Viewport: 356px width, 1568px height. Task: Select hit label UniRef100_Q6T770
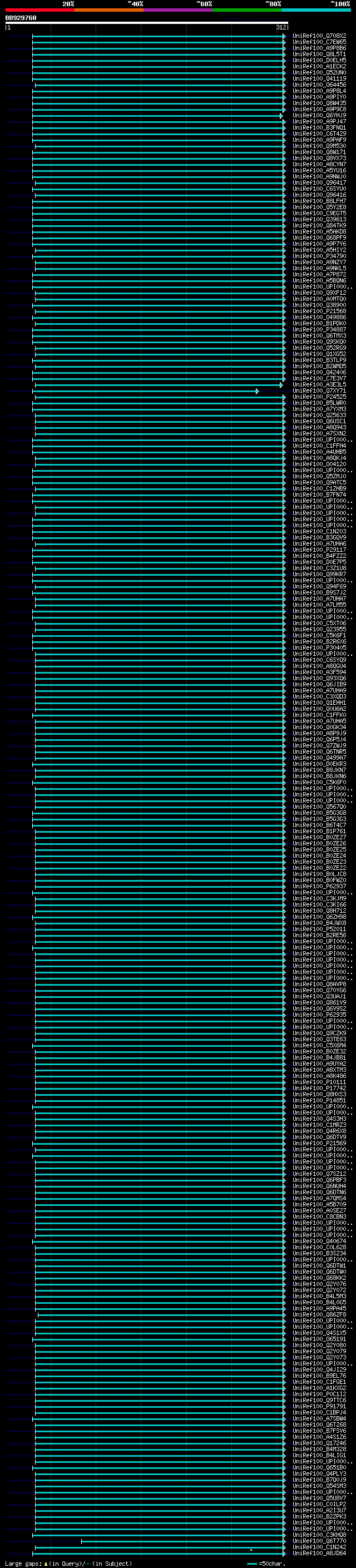pos(319,1541)
